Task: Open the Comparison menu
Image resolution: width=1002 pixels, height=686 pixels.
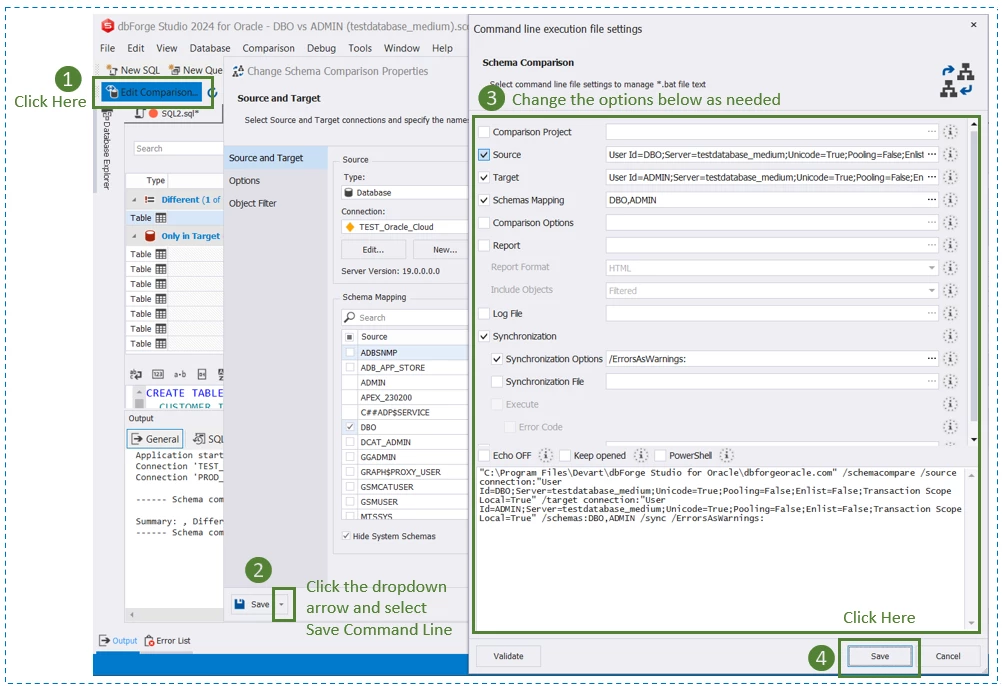Action: [268, 48]
